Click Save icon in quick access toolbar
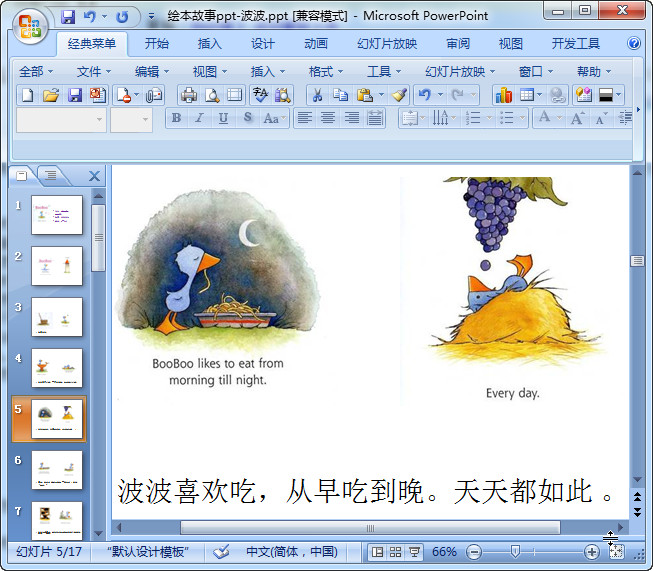 (68, 17)
